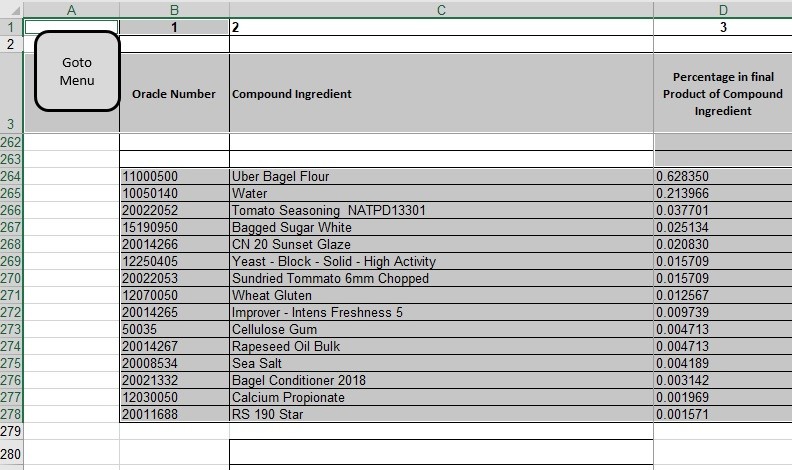The image size is (792, 470).
Task: Click percentage value 0.020830
Action: pos(723,244)
